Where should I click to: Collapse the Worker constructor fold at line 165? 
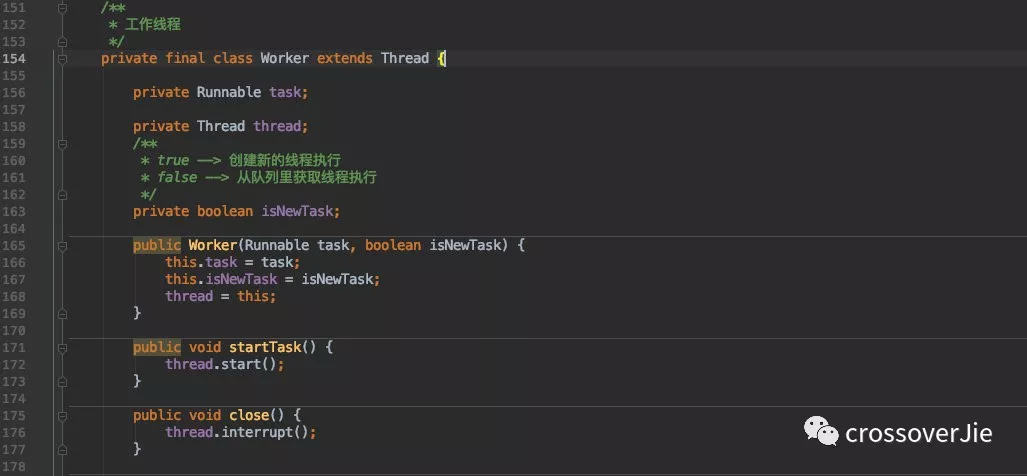click(x=62, y=246)
